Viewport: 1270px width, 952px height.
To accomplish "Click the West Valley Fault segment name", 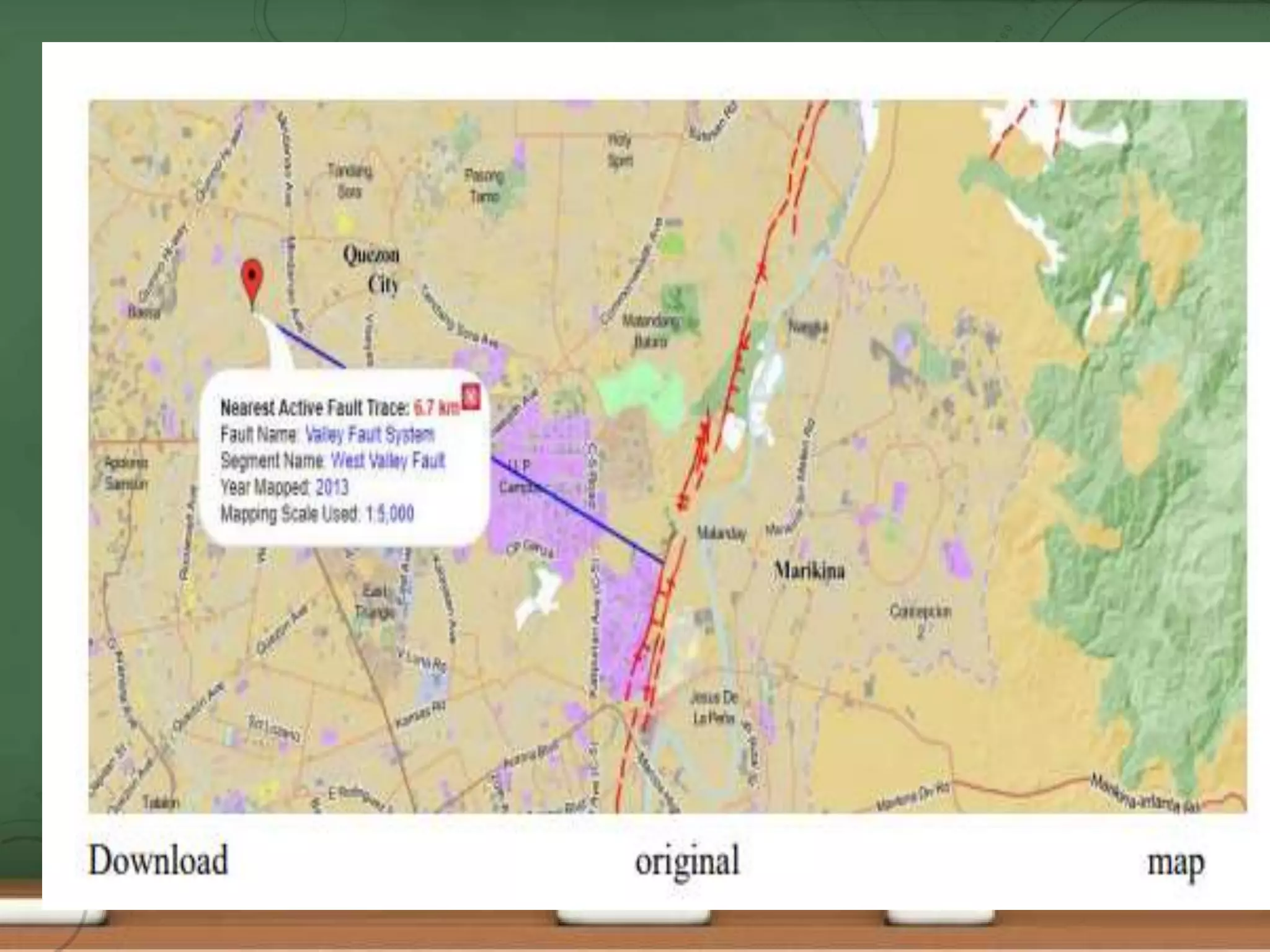I will 388,461.
